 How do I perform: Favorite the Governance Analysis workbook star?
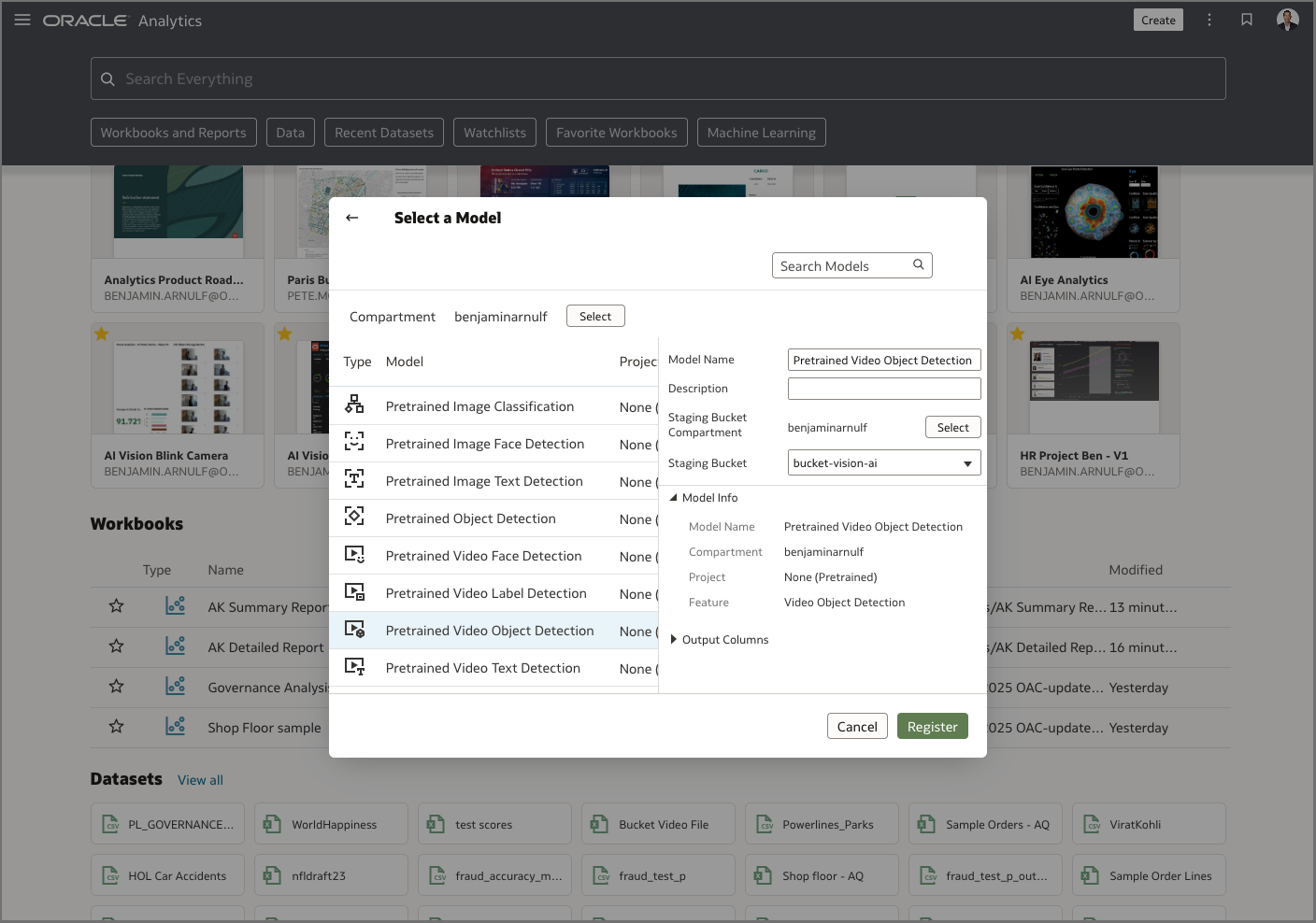(116, 686)
